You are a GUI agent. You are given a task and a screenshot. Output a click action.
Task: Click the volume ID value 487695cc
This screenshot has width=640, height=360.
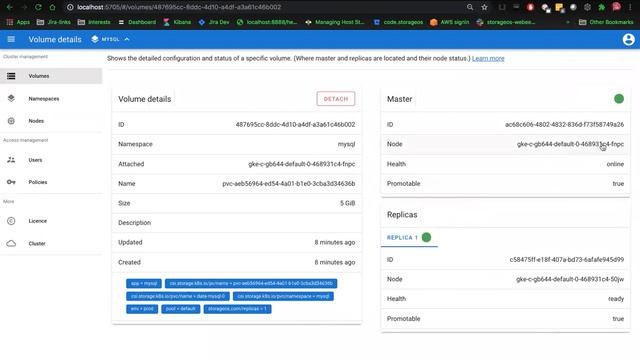pyautogui.click(x=295, y=124)
